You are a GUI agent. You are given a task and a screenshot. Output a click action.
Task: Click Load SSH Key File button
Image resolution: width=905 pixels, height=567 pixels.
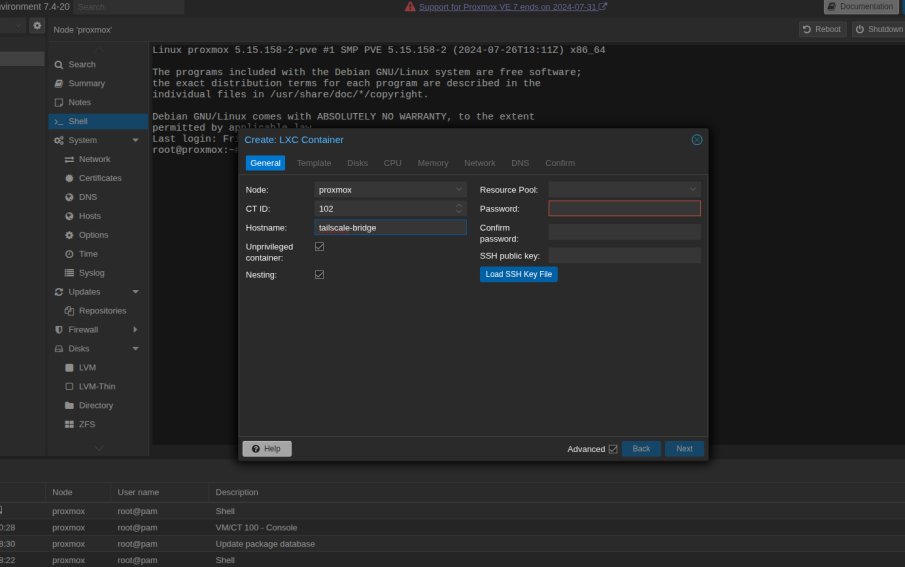pos(518,274)
